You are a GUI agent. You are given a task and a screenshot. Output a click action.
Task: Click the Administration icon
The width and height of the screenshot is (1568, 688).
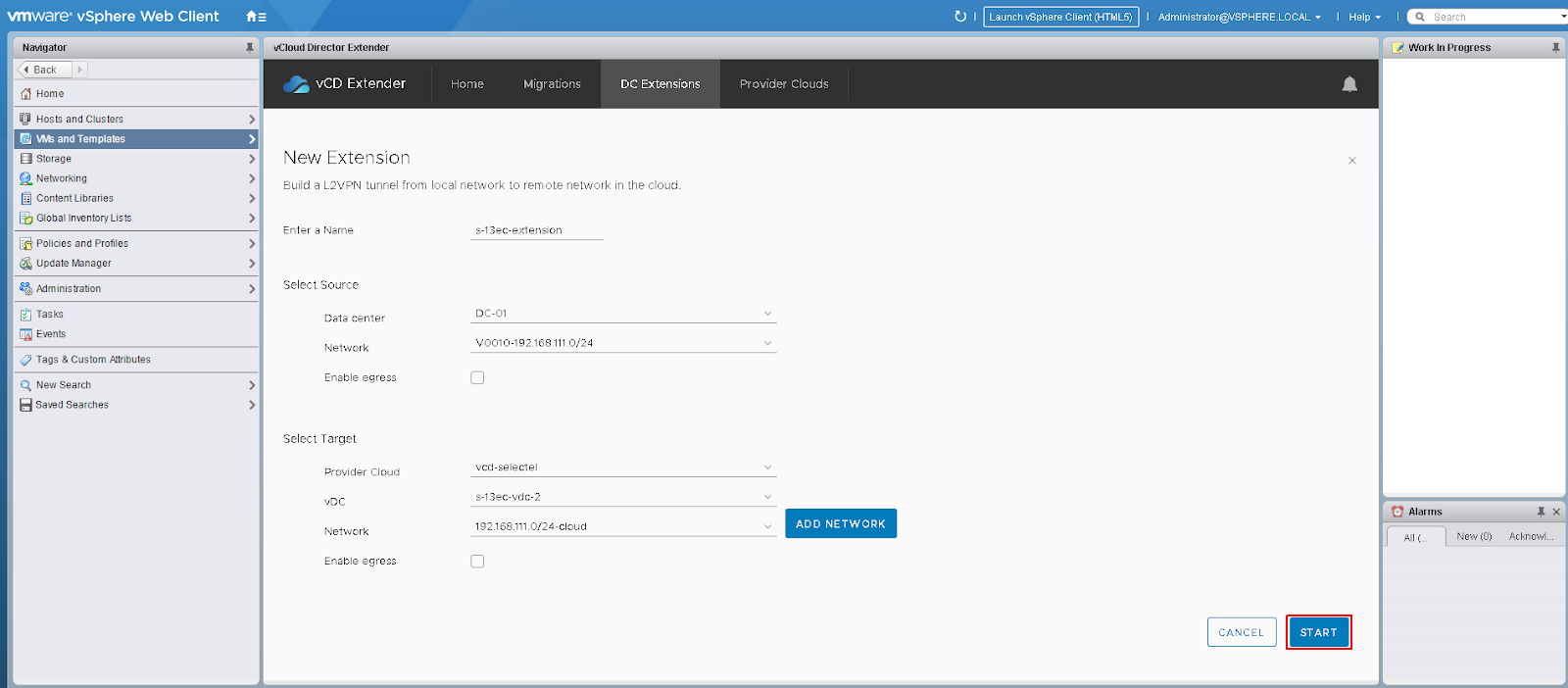click(25, 289)
